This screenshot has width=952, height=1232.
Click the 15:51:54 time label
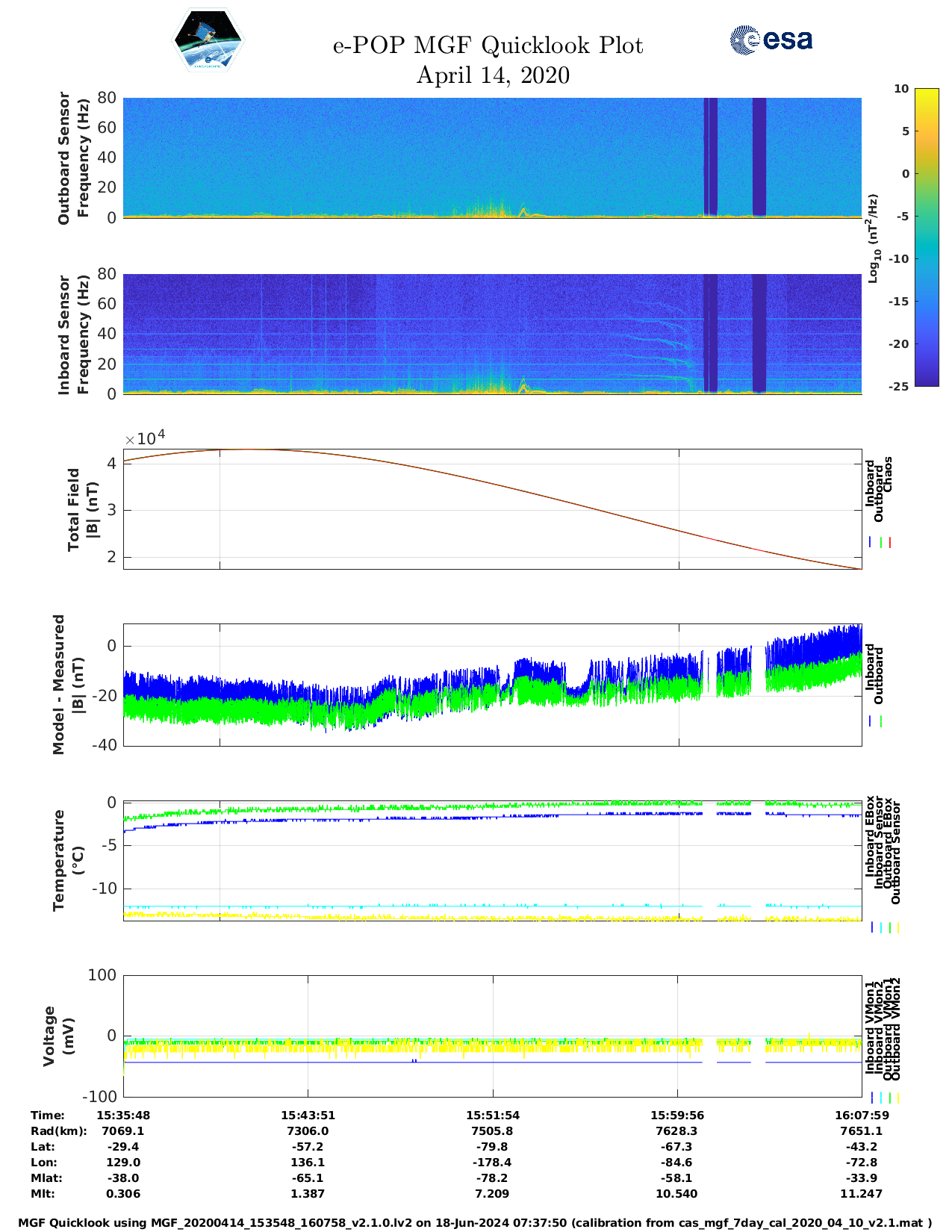492,1115
